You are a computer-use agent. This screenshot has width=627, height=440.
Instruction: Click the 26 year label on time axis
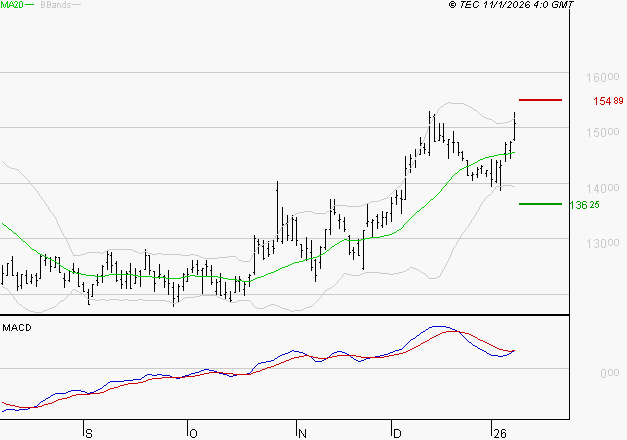pos(500,434)
